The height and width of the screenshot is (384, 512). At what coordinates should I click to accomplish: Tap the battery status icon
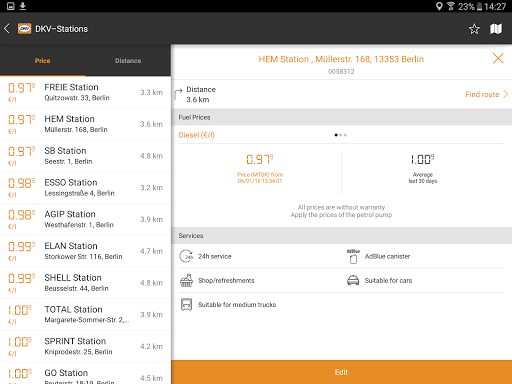click(479, 6)
